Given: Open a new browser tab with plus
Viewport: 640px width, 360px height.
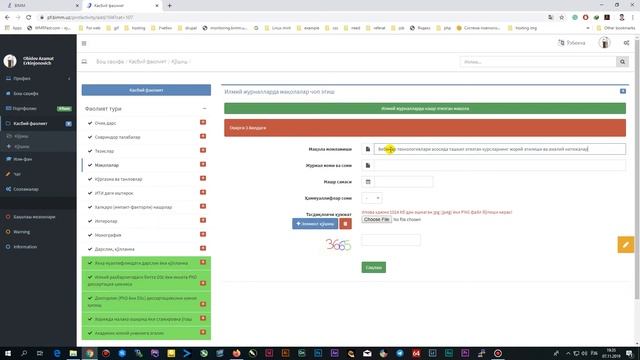Looking at the screenshot, I should click(x=169, y=6).
